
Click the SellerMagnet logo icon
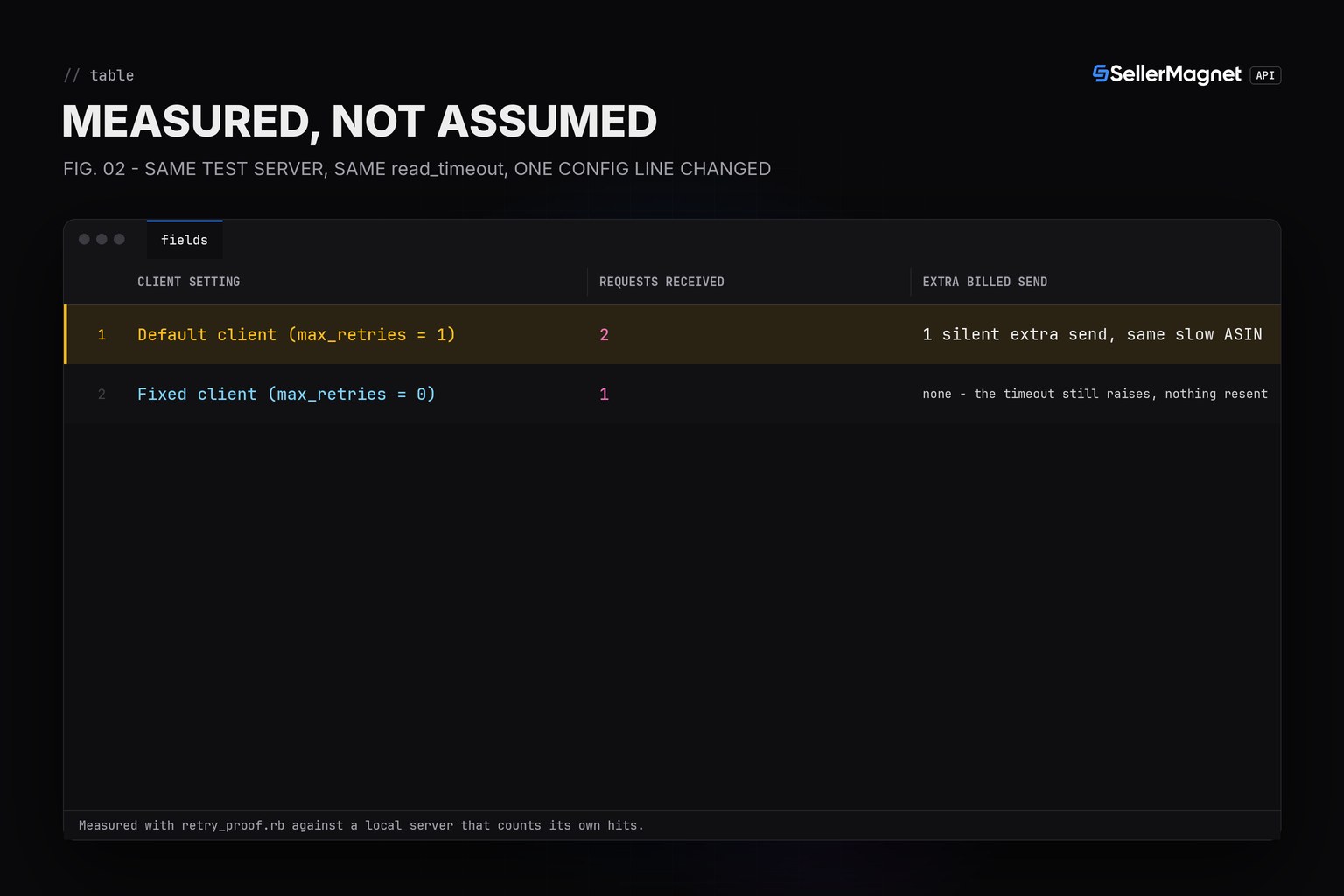1101,74
